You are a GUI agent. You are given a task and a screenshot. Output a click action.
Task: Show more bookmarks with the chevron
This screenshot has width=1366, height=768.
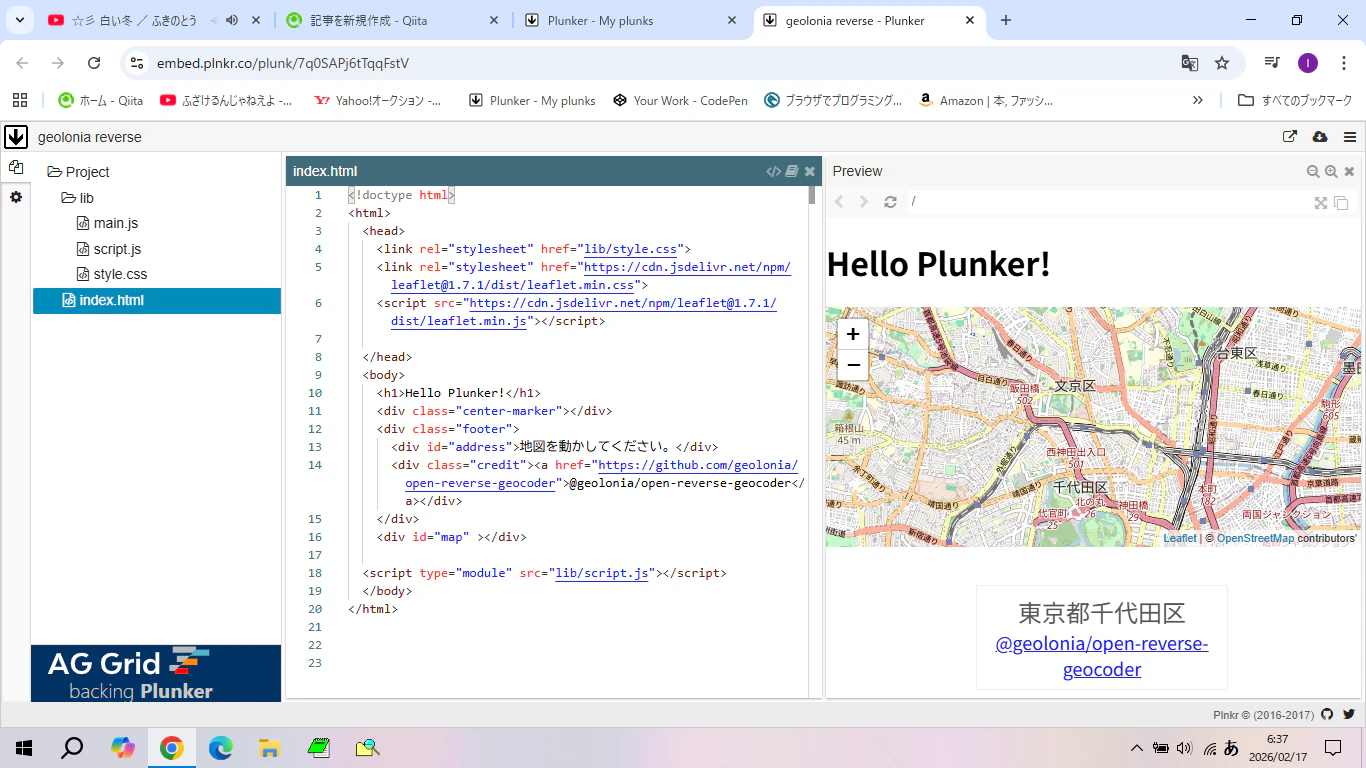coord(1198,100)
